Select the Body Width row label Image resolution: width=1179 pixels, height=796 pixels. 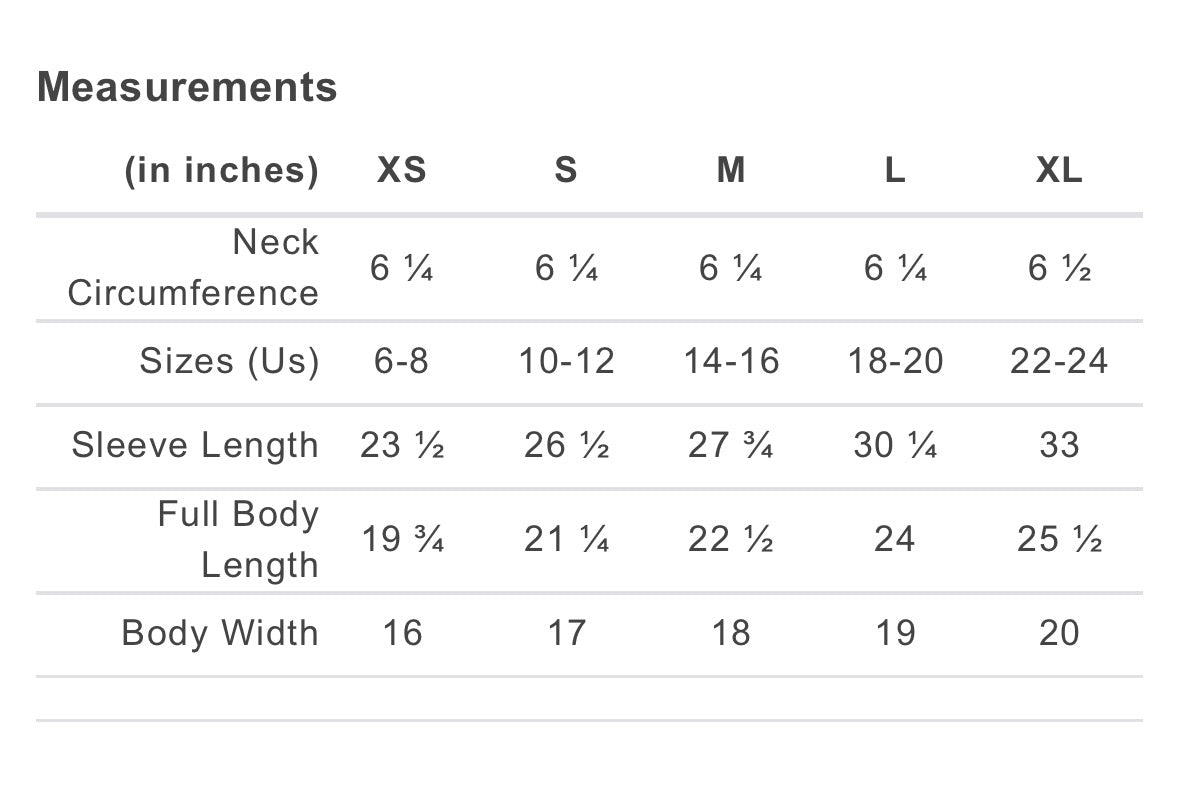click(x=220, y=633)
